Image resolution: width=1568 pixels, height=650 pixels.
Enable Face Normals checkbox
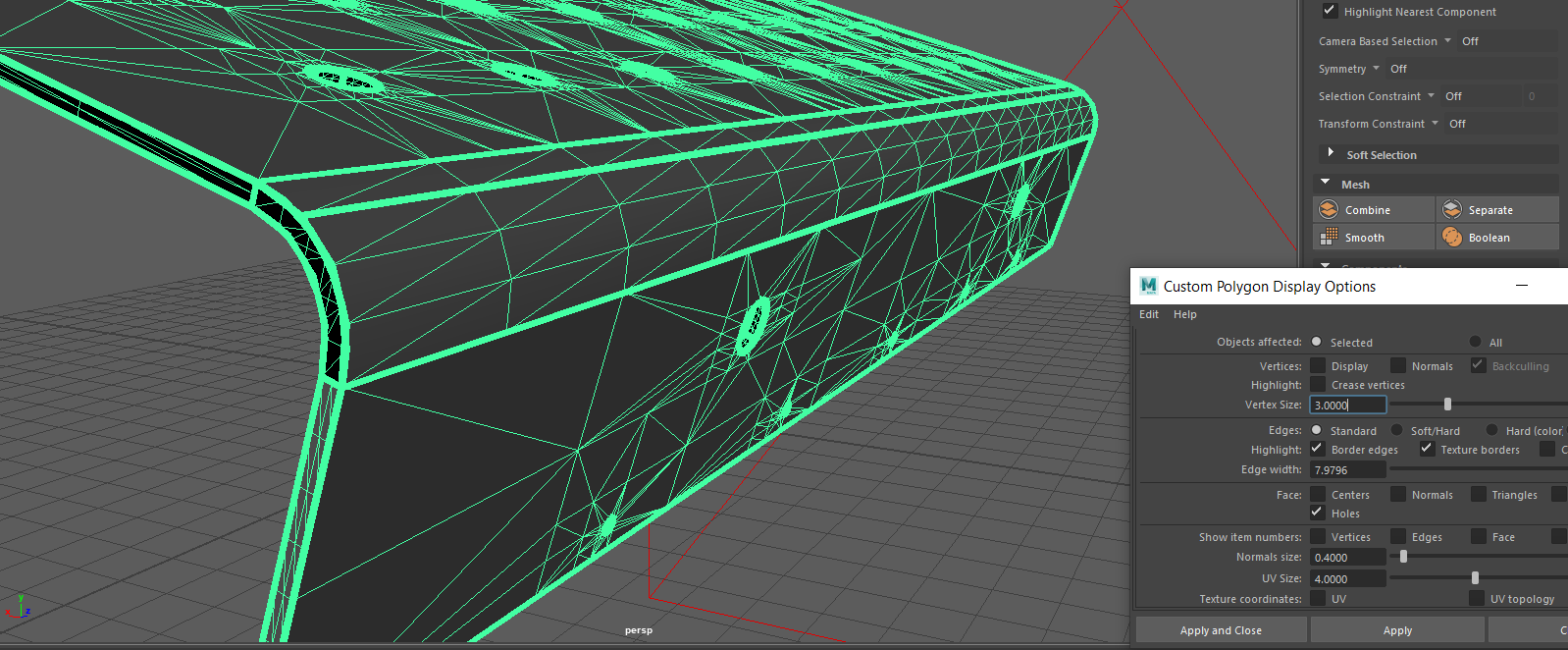point(1398,494)
